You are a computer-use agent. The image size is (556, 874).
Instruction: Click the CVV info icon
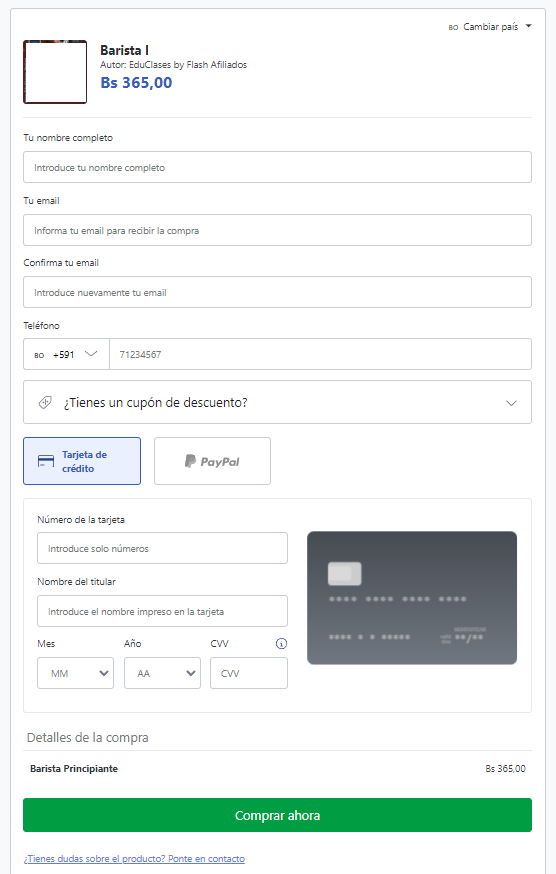(282, 643)
